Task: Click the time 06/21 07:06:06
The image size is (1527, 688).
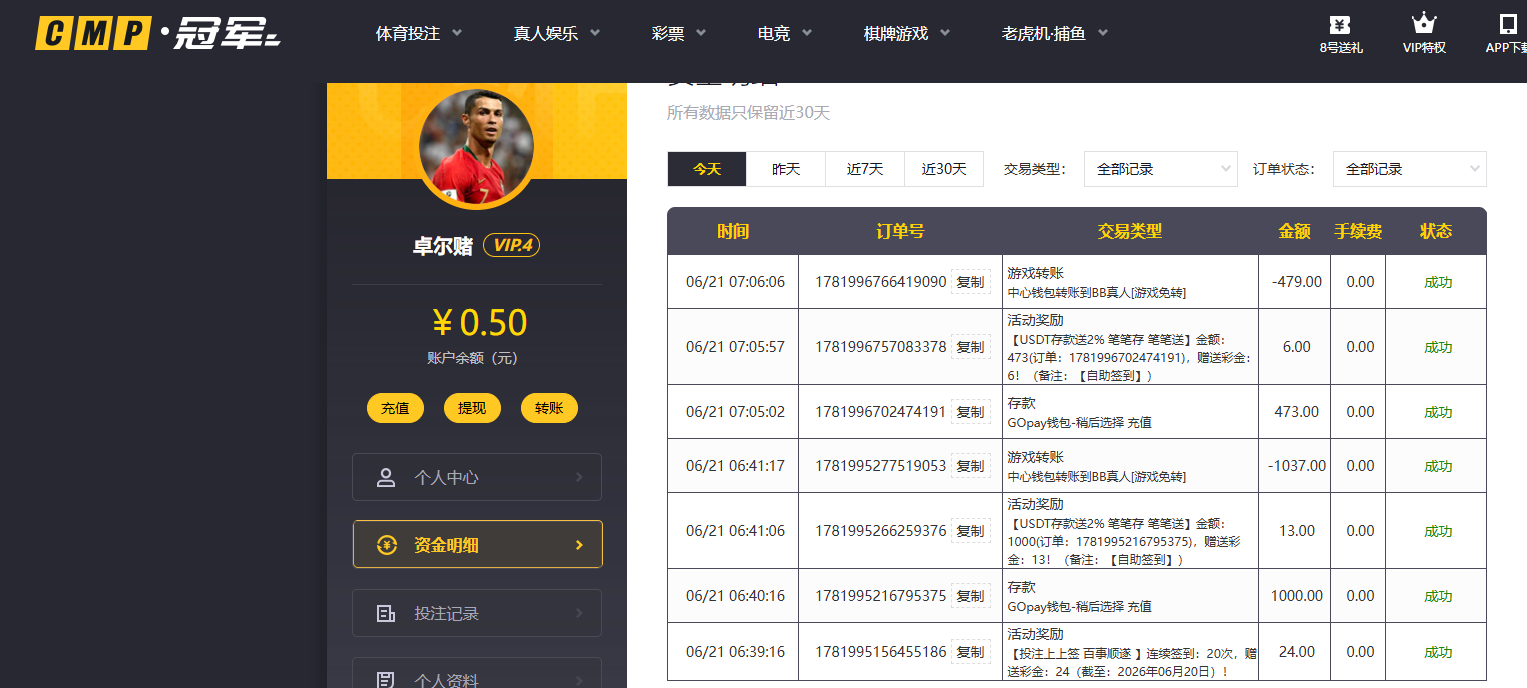Action: (735, 282)
